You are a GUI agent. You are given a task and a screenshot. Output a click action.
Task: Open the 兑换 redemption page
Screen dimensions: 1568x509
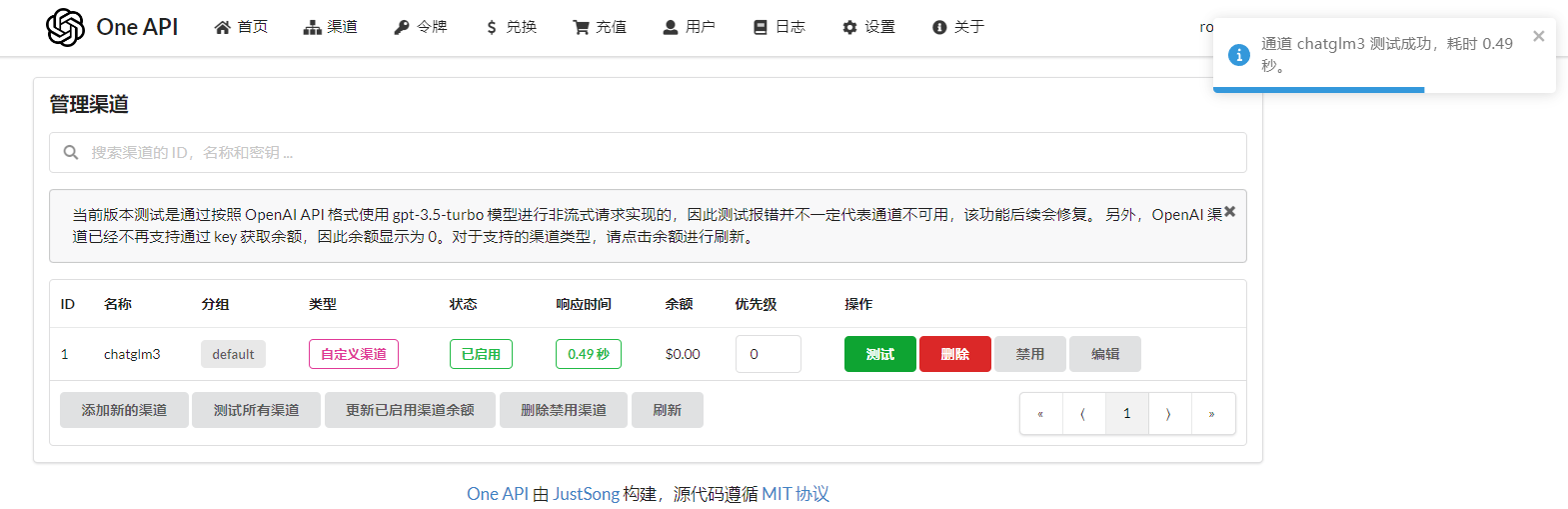510,27
